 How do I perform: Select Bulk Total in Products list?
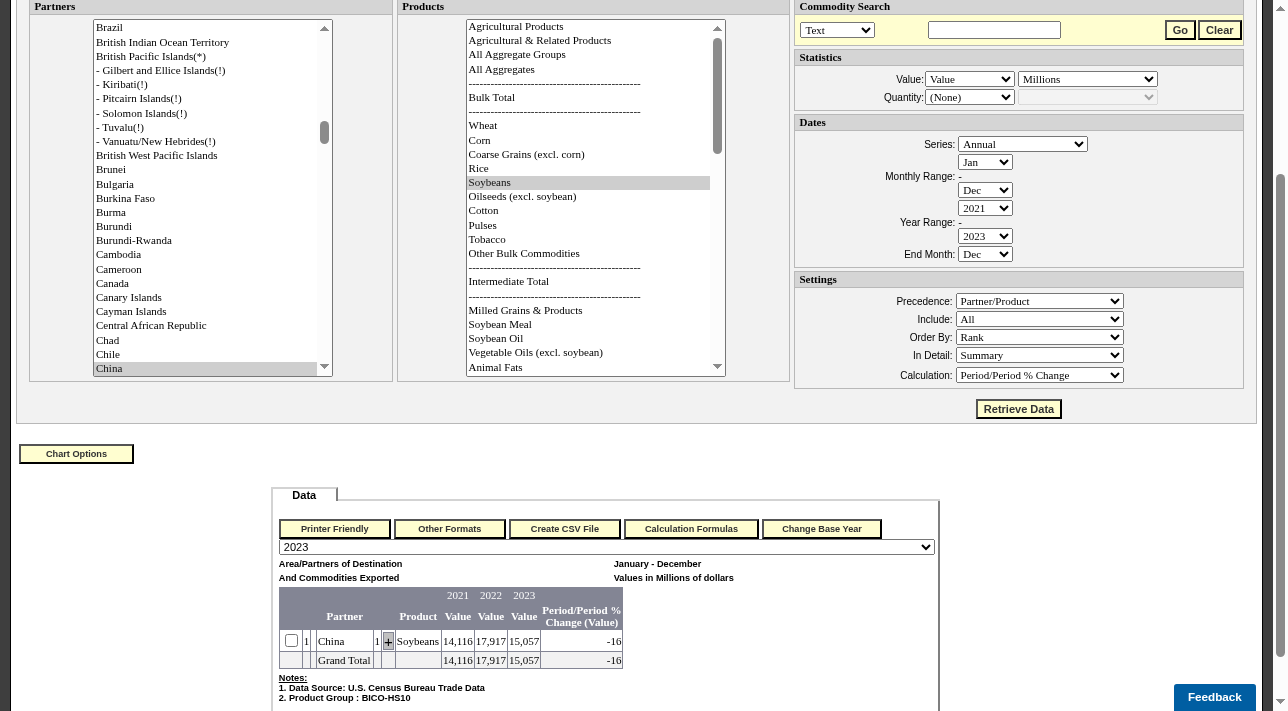tap(588, 98)
